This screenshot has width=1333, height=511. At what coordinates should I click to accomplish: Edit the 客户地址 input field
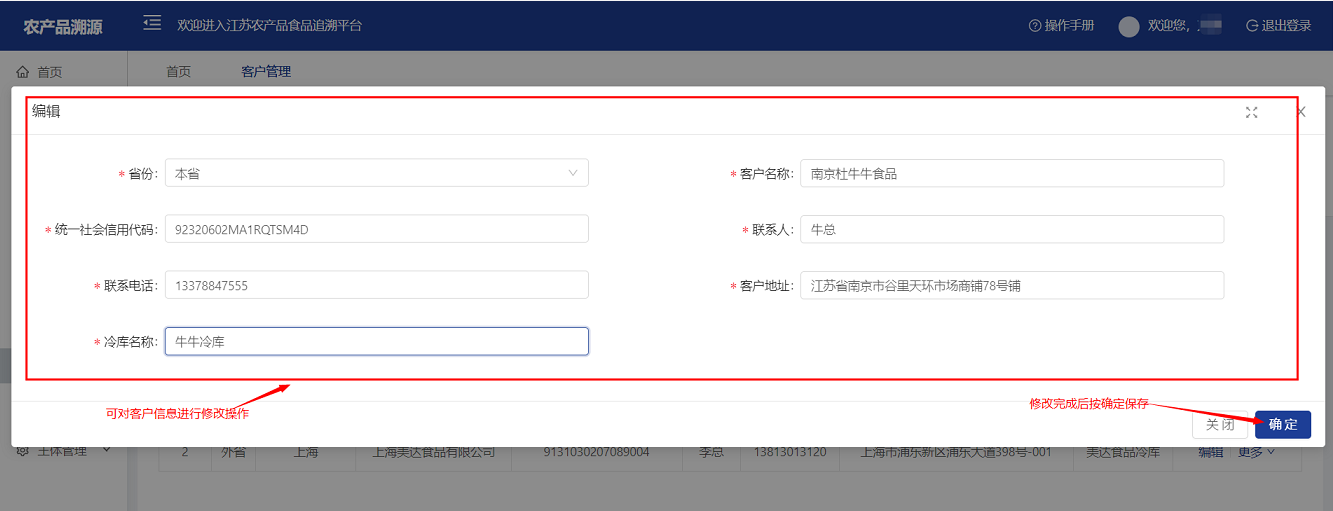tap(1011, 285)
